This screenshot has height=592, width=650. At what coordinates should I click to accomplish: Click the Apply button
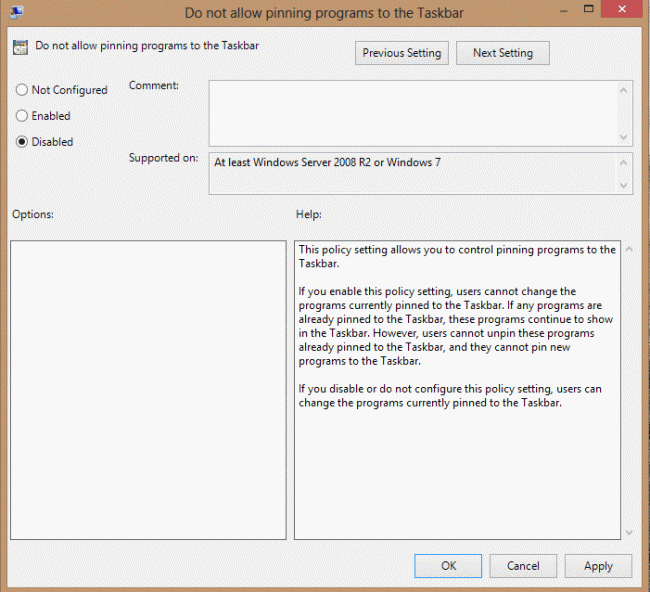598,566
